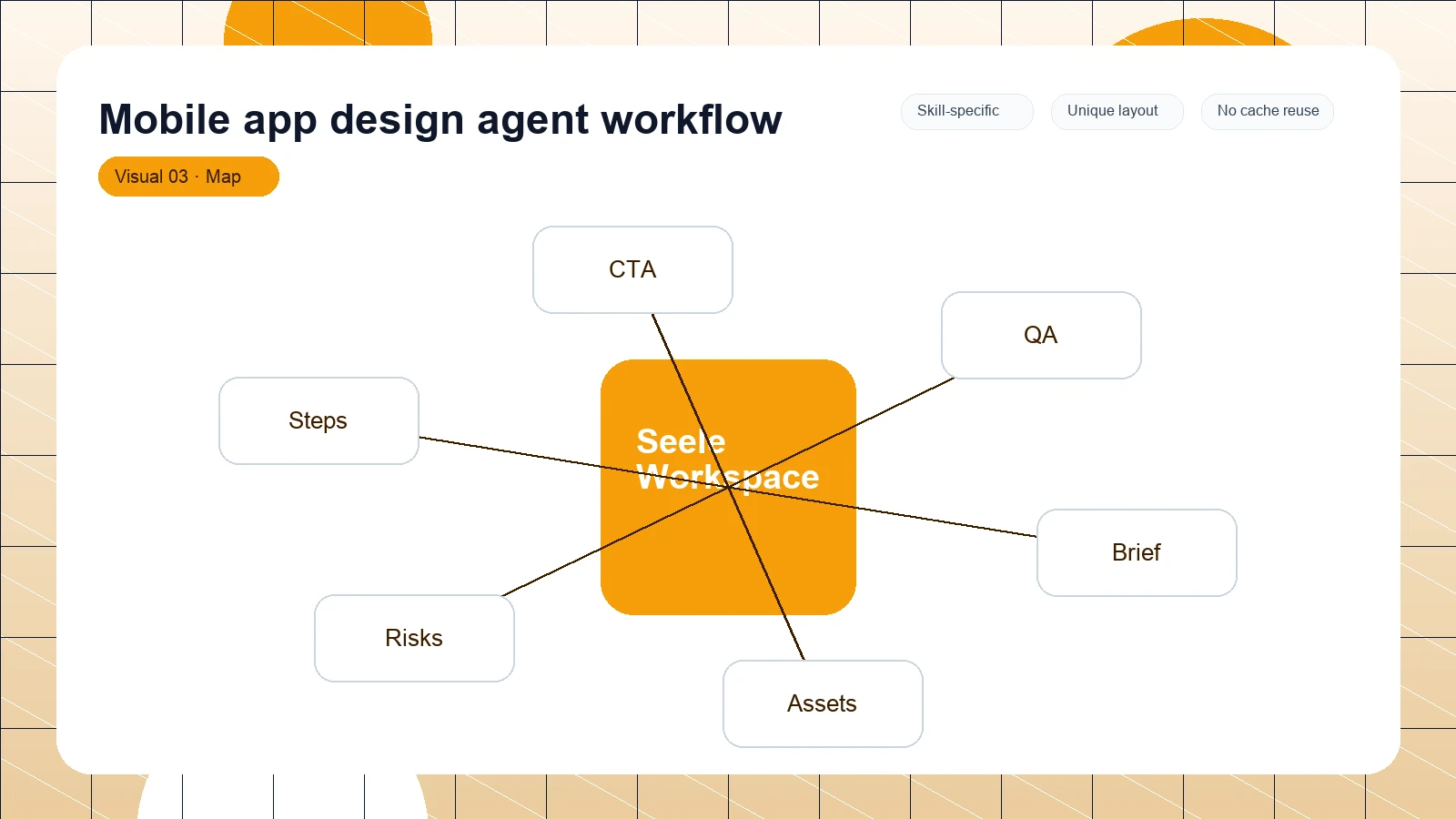This screenshot has width=1456, height=819.
Task: Click the Steps node
Action: click(318, 420)
